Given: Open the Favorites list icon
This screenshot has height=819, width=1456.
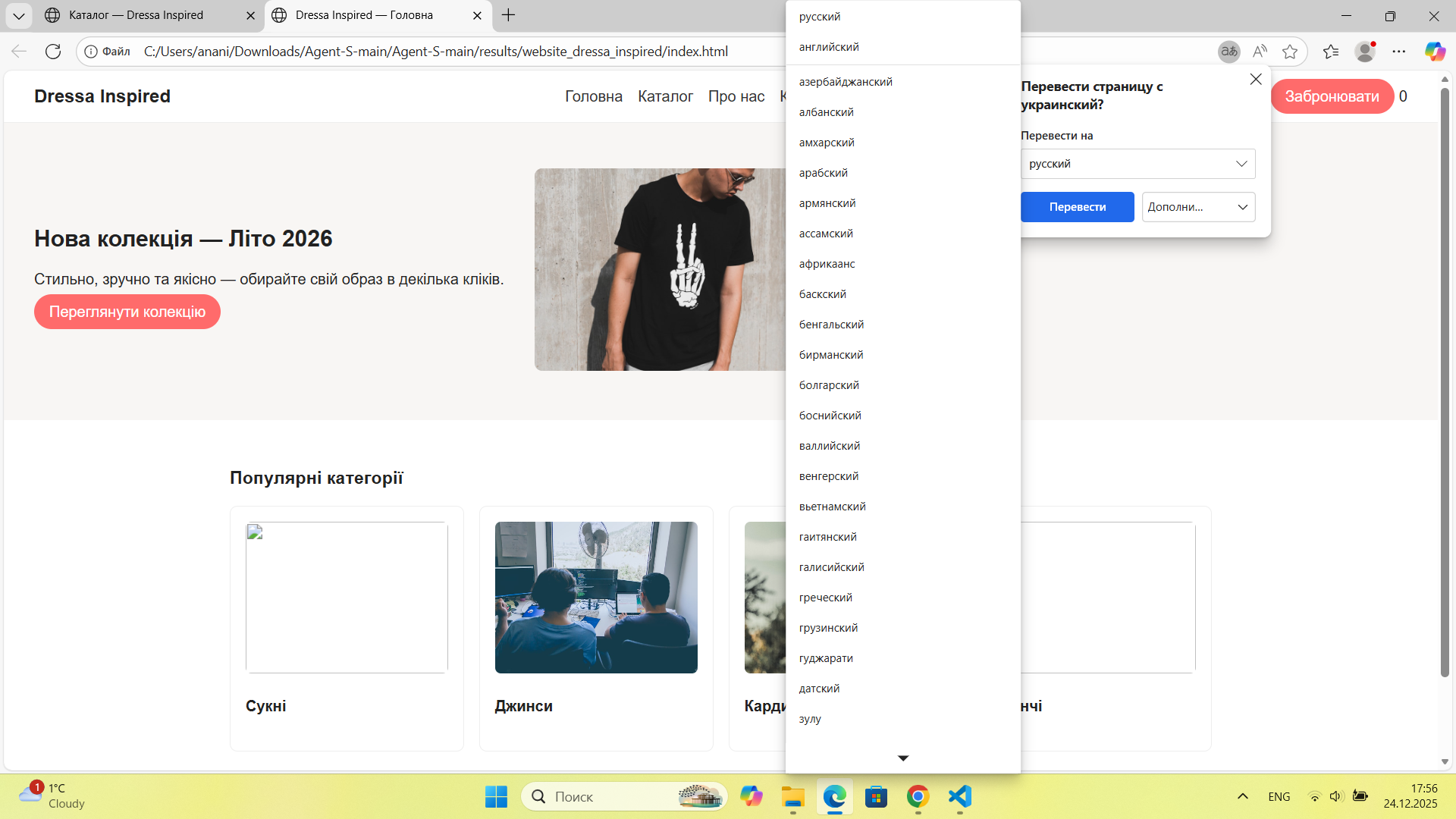Looking at the screenshot, I should point(1331,52).
